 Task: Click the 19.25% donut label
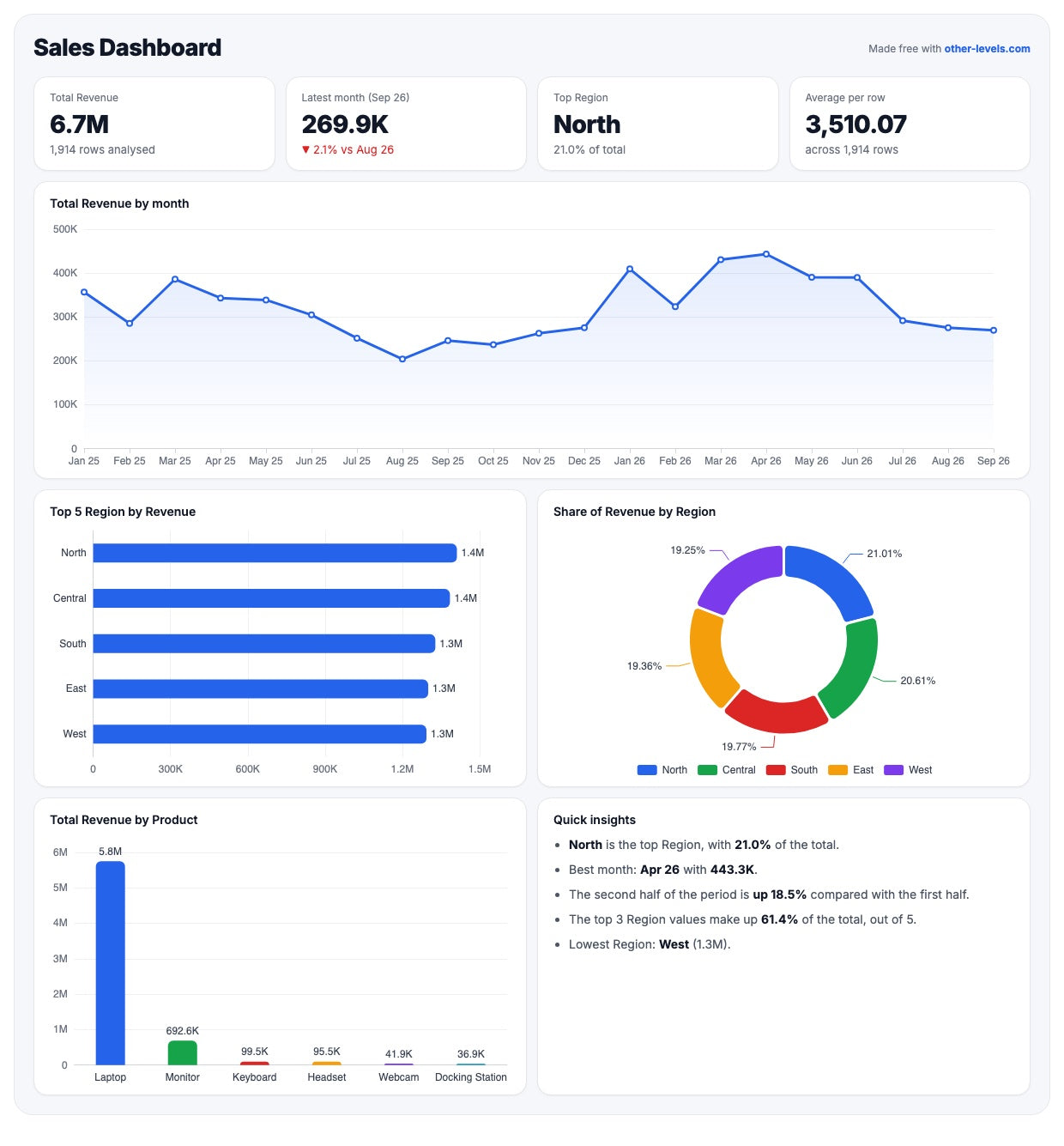tap(687, 550)
